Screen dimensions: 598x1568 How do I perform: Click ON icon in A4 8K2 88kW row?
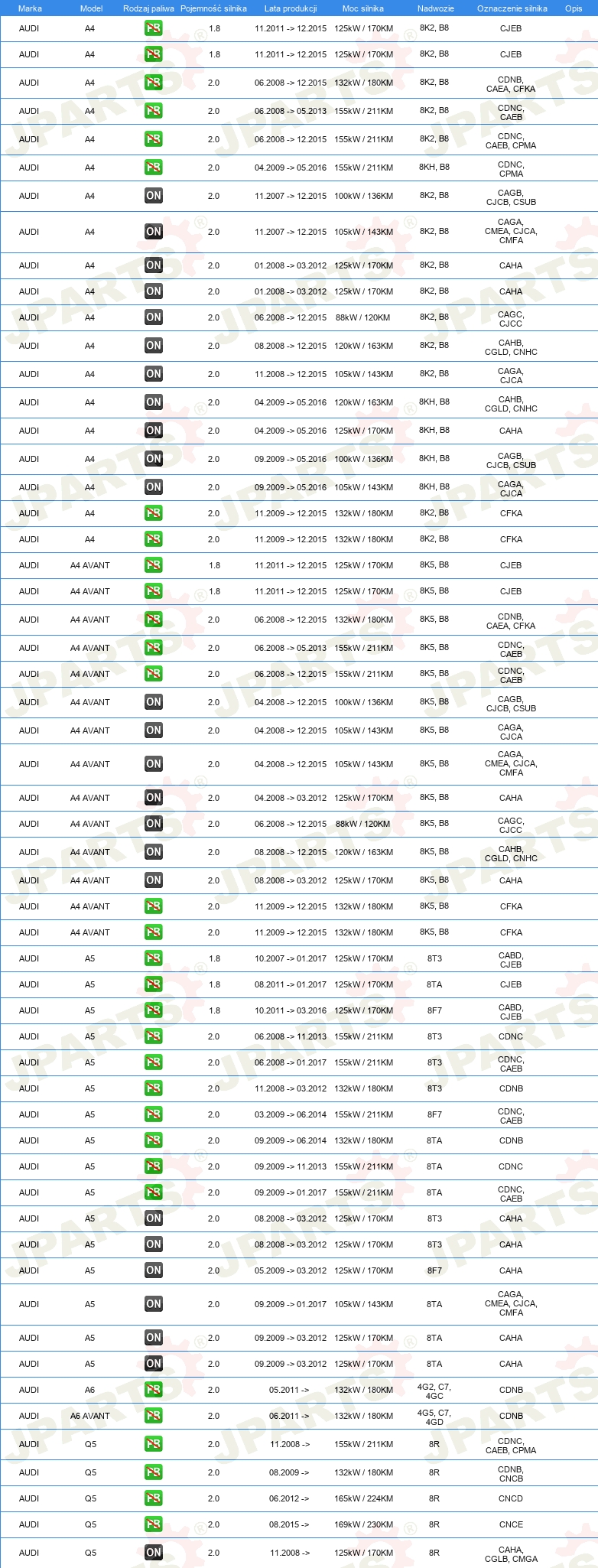point(154,317)
